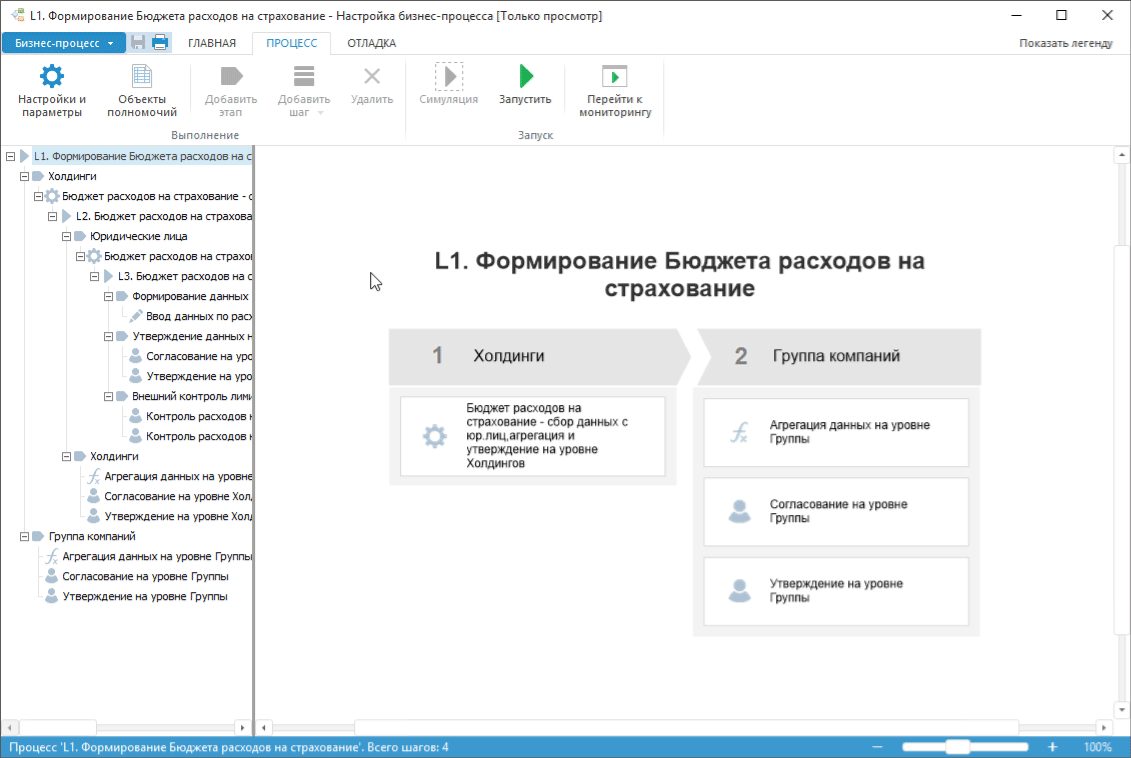Click the save diskette icon
1131x758 pixels.
click(x=138, y=43)
